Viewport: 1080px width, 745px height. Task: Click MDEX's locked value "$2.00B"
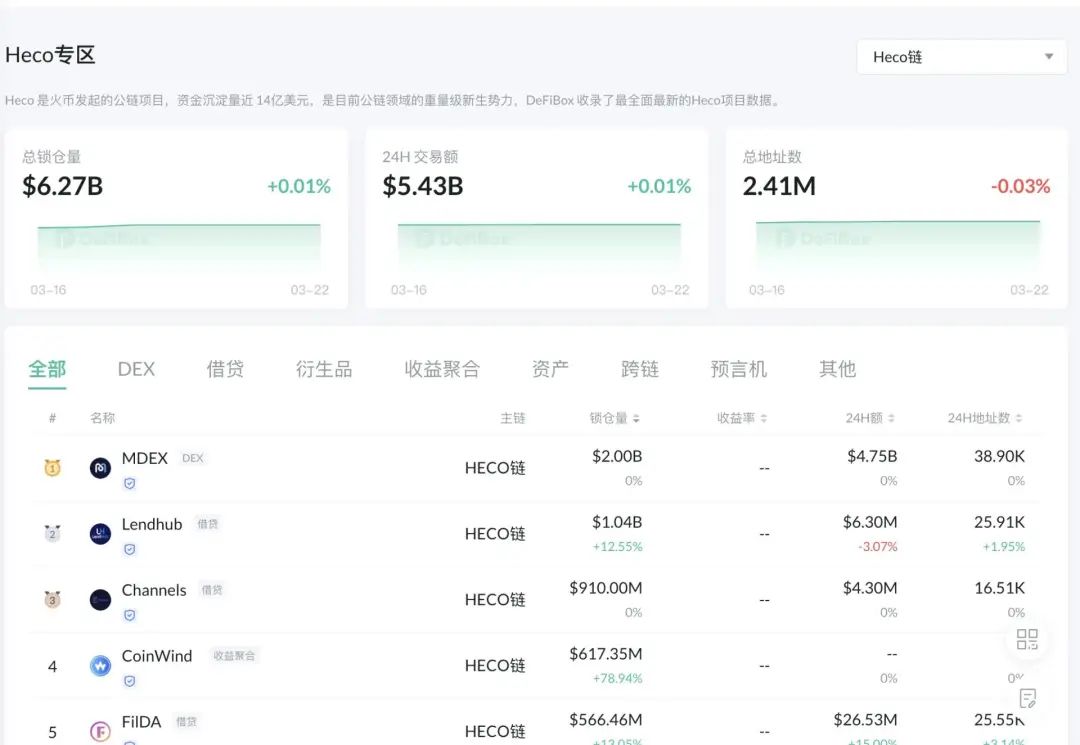pos(617,457)
